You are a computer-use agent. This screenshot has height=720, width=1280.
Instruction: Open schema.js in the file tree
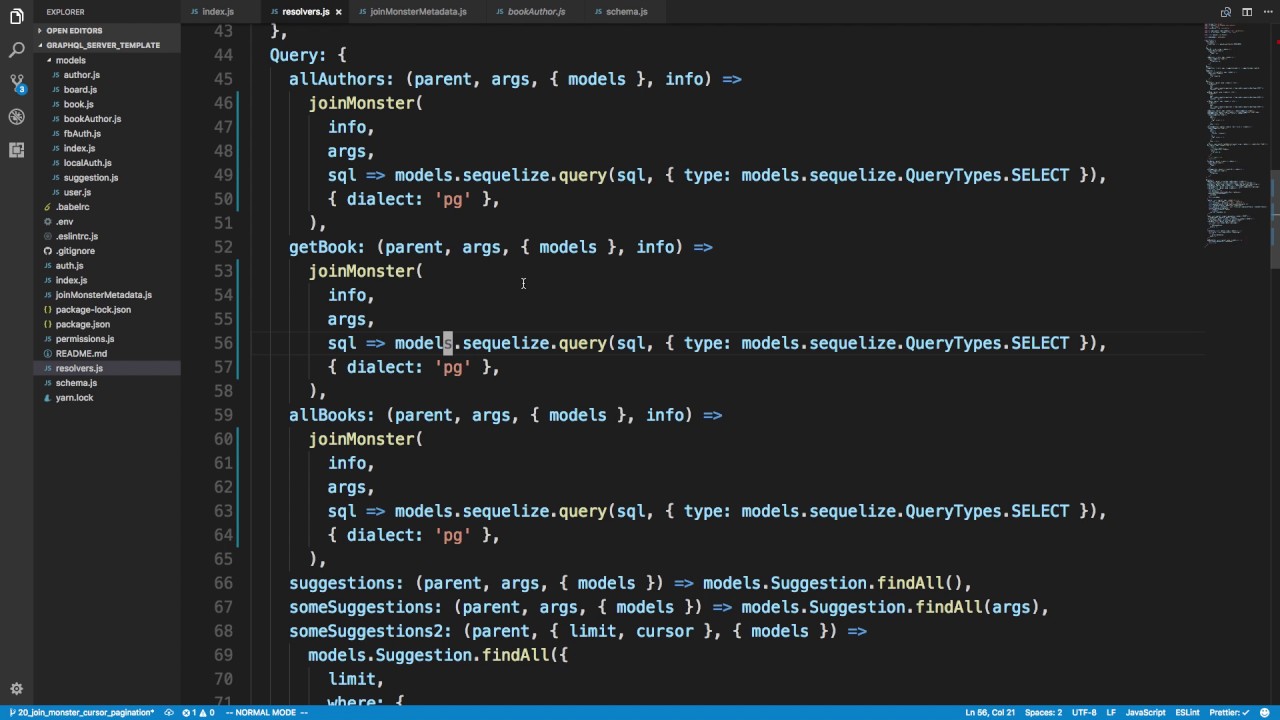[x=76, y=383]
